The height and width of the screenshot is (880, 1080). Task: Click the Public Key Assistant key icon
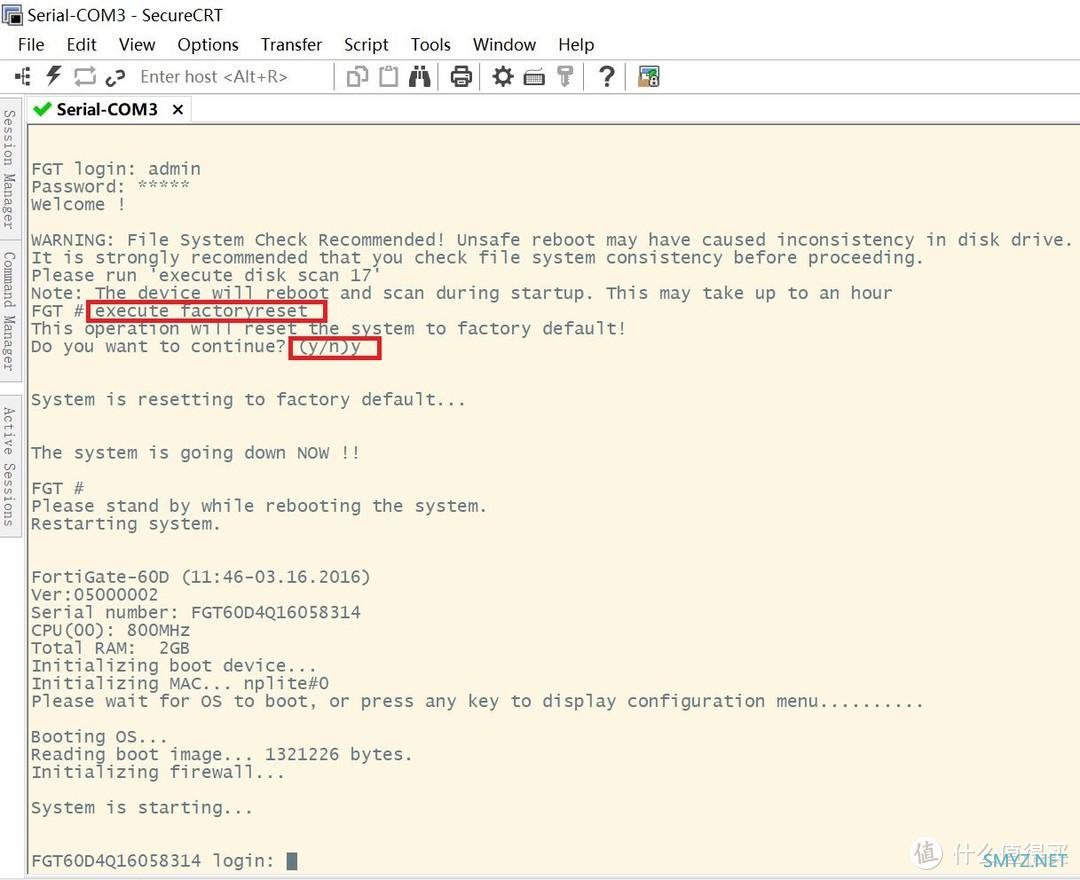[565, 76]
